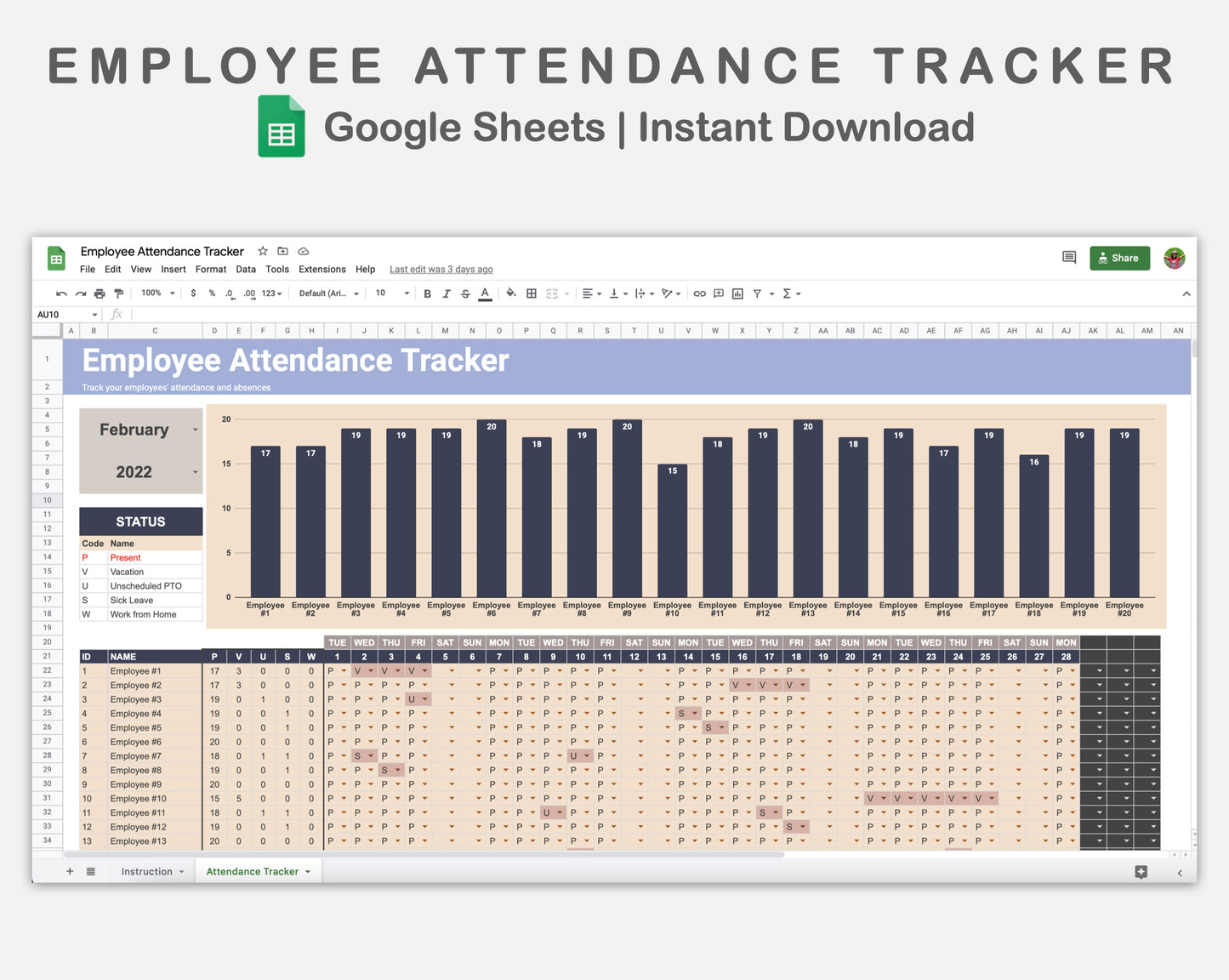Click the Create a filter icon
The image size is (1229, 980).
click(x=756, y=293)
